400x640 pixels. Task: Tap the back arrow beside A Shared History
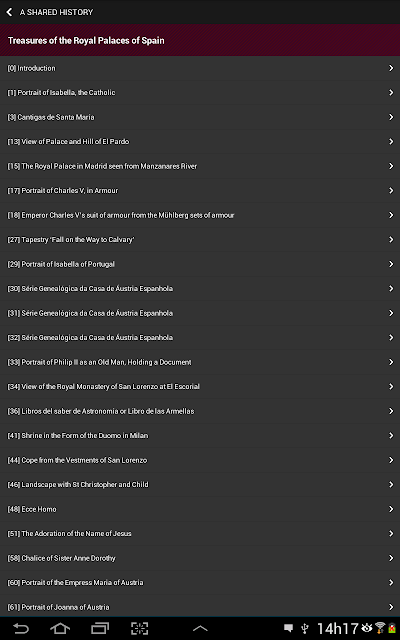[x=9, y=12]
